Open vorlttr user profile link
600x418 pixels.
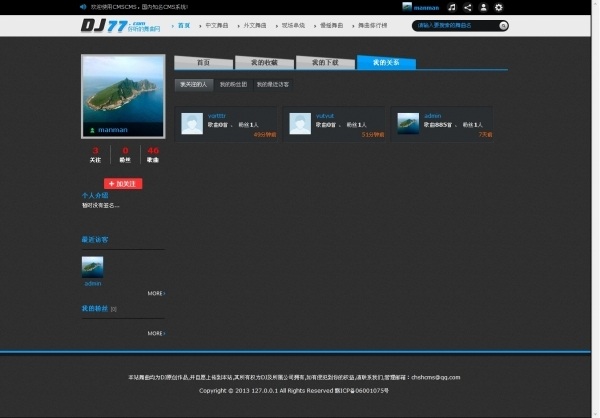pyautogui.click(x=216, y=116)
